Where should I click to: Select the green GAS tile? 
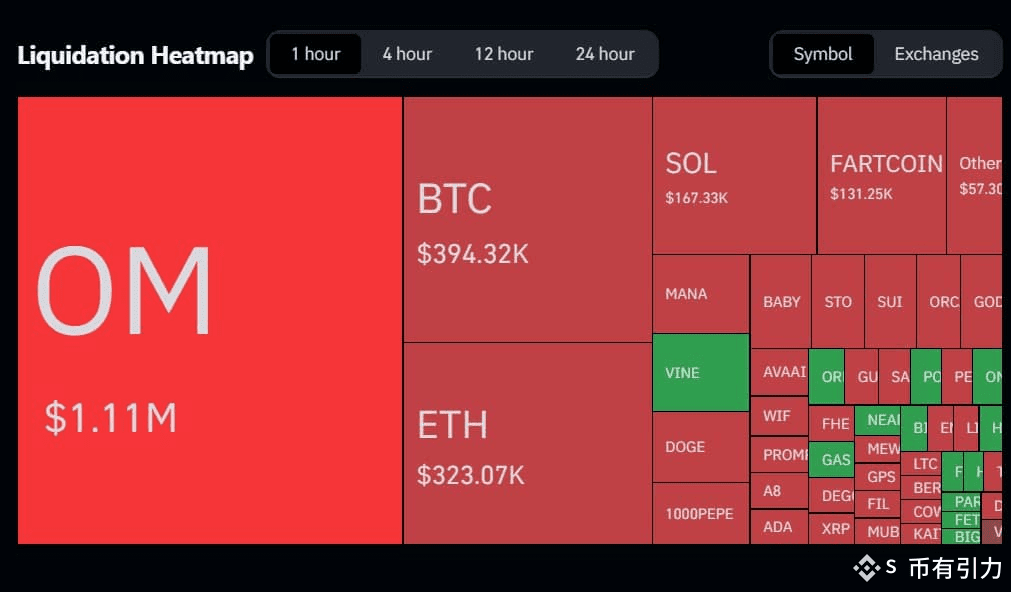pos(832,459)
